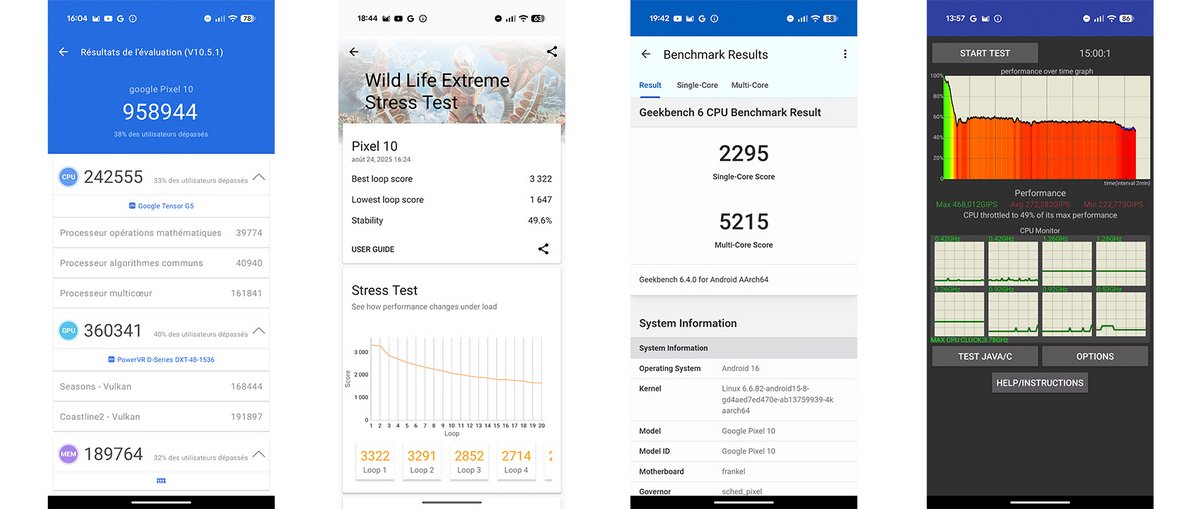Tap the Operating System Android 16 row
The image size is (1200, 509).
tap(744, 369)
